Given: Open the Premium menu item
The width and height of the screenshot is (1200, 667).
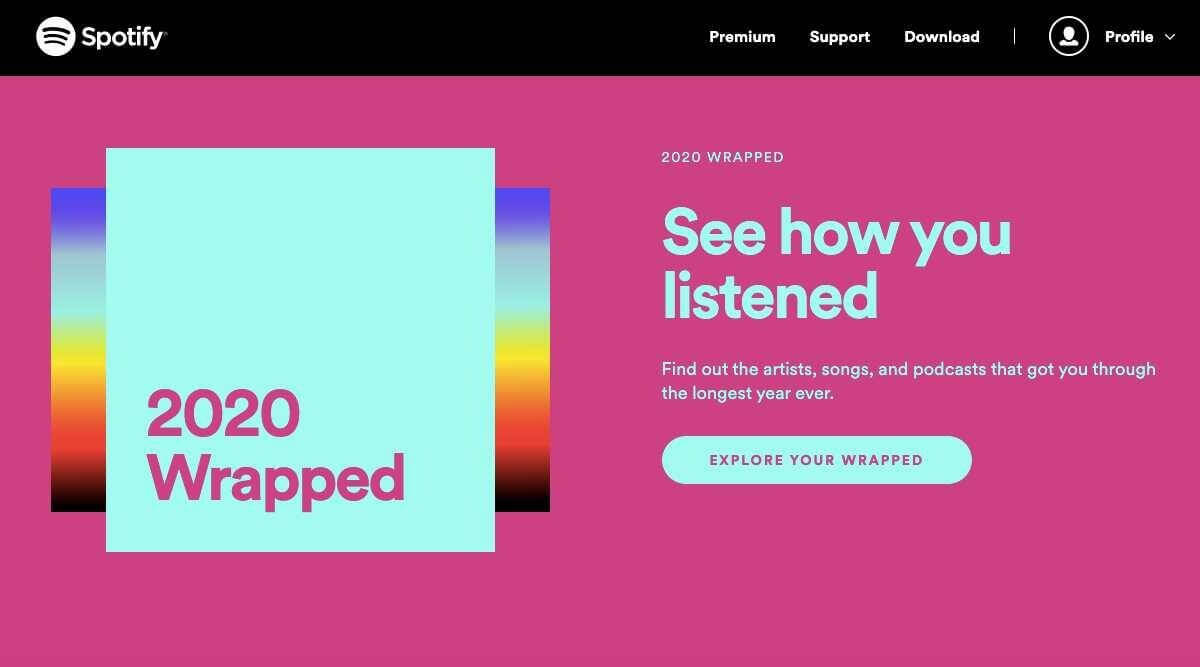Looking at the screenshot, I should point(742,37).
